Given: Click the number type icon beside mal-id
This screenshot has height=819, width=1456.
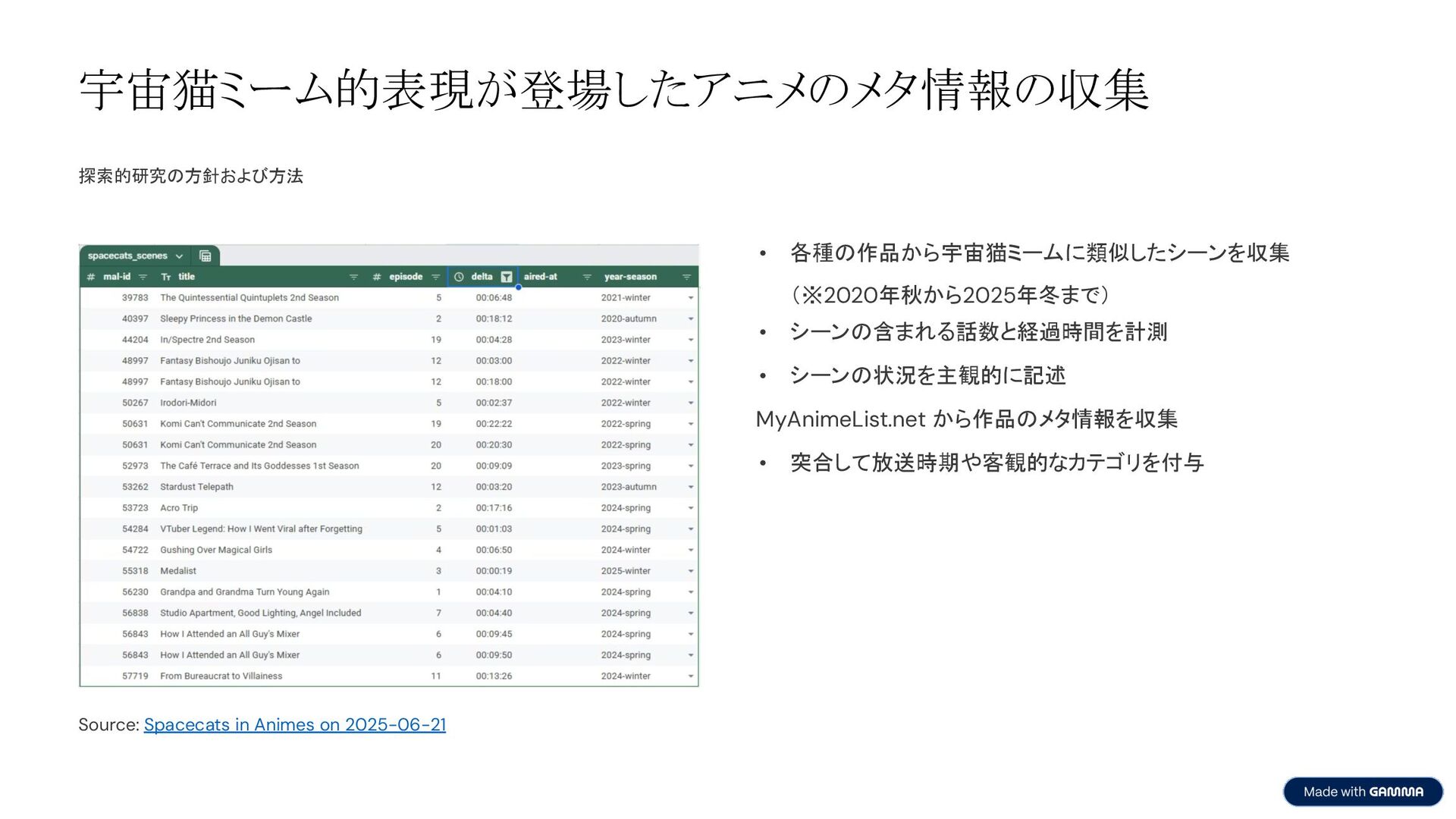Looking at the screenshot, I should click(91, 277).
